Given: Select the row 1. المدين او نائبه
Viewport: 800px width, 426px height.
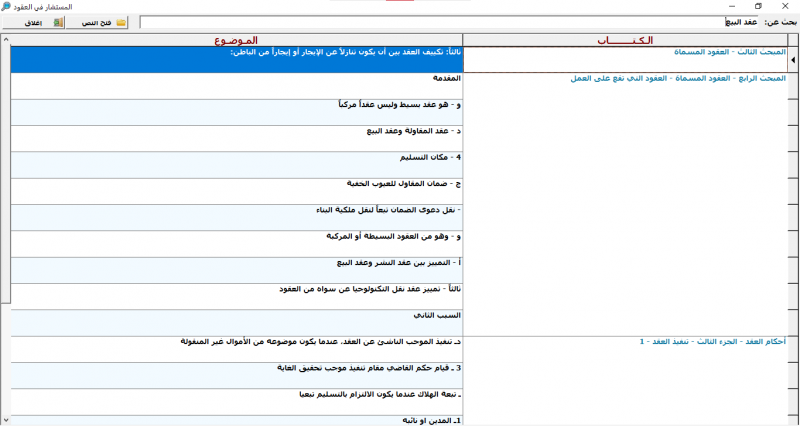Looking at the screenshot, I should [x=237, y=420].
